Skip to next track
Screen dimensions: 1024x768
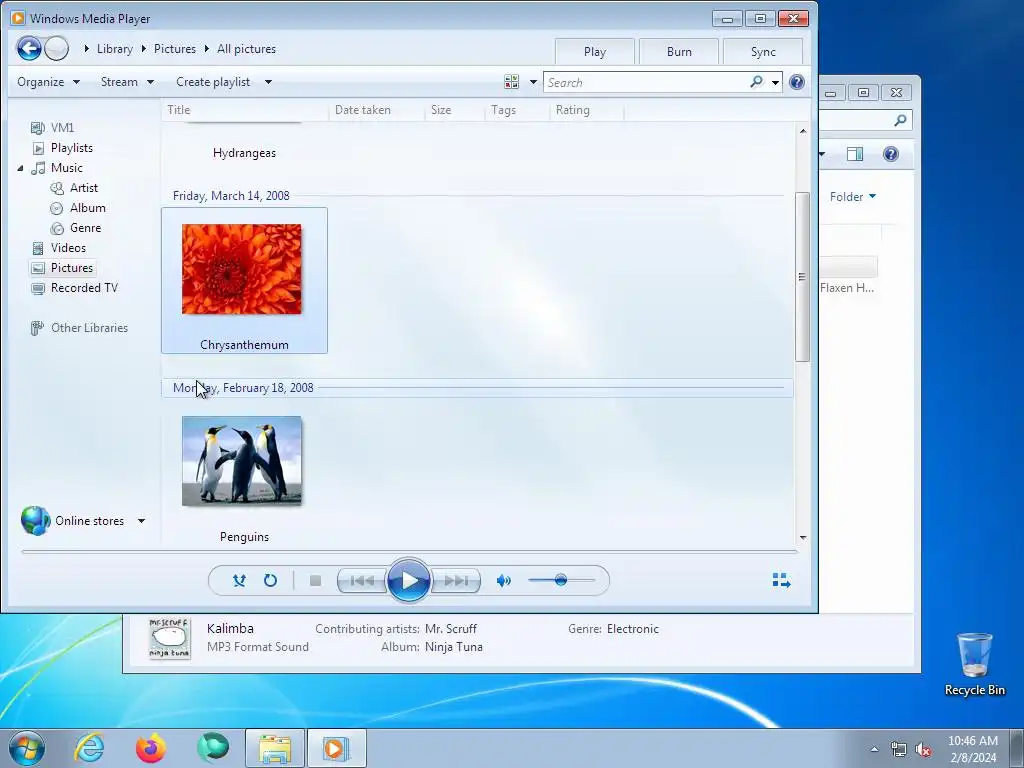[456, 581]
